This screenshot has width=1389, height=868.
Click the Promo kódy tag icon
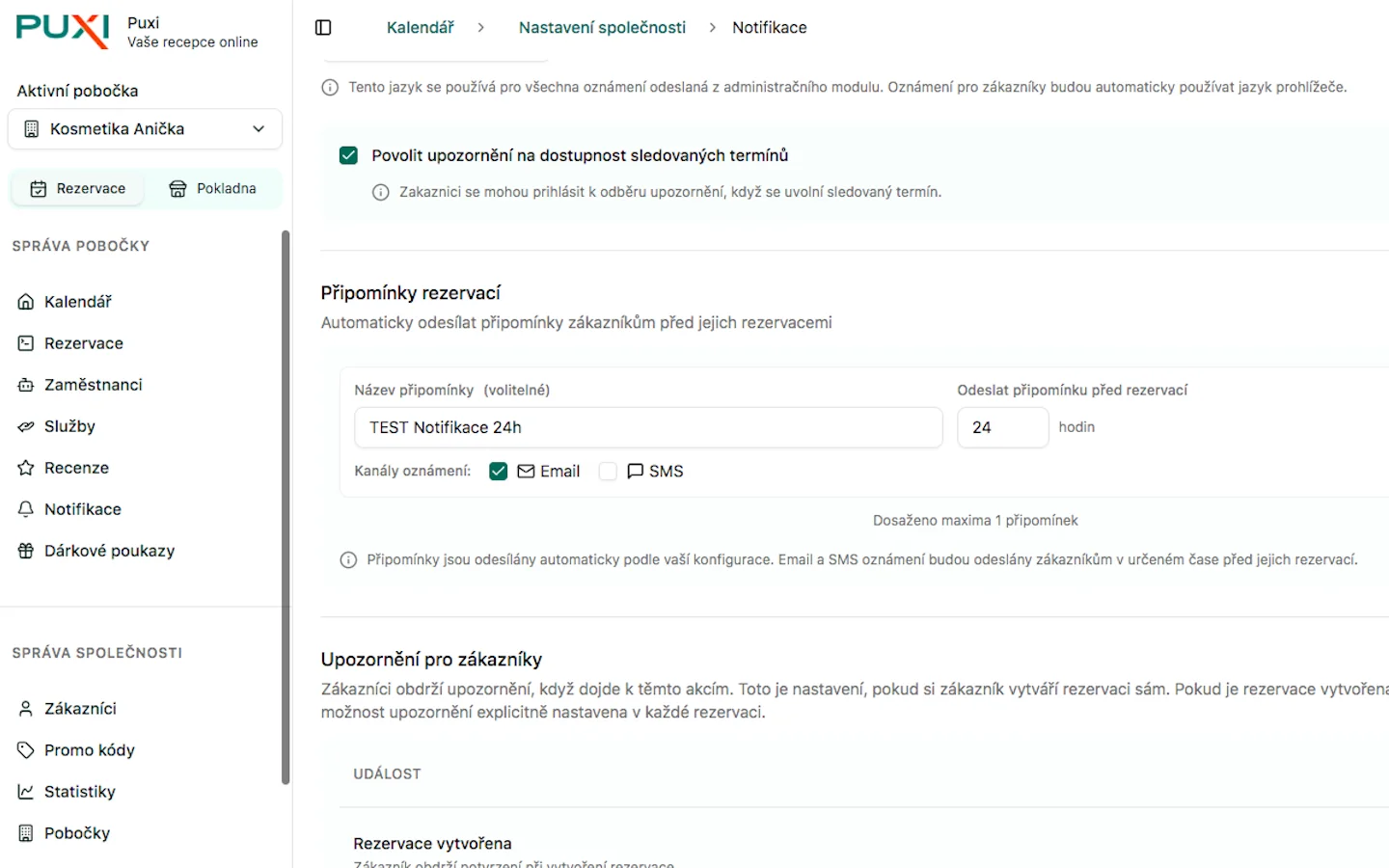(x=26, y=750)
